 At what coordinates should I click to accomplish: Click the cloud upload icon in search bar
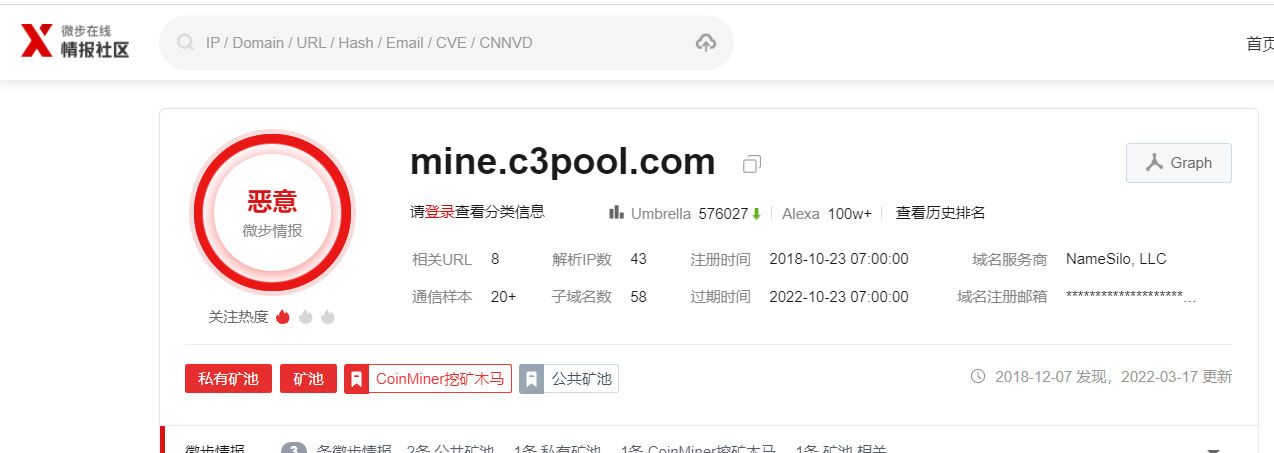[x=706, y=42]
